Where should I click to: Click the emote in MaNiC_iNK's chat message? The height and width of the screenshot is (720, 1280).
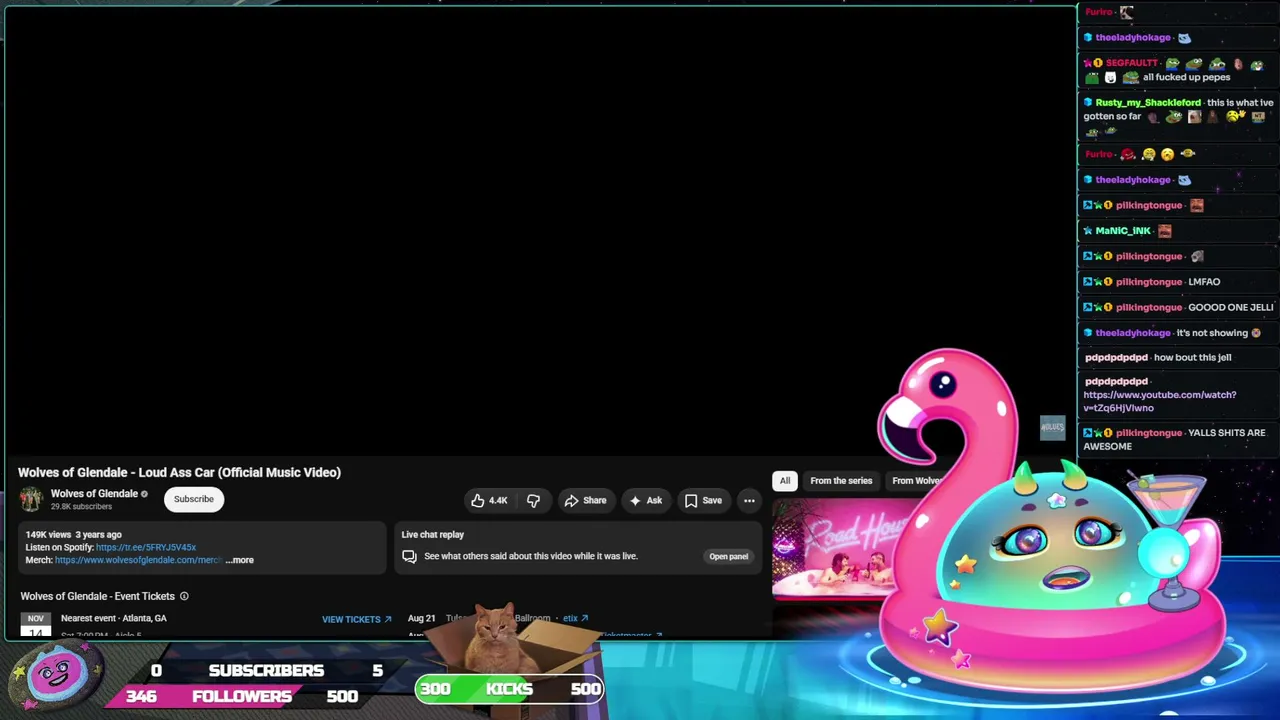[1165, 231]
